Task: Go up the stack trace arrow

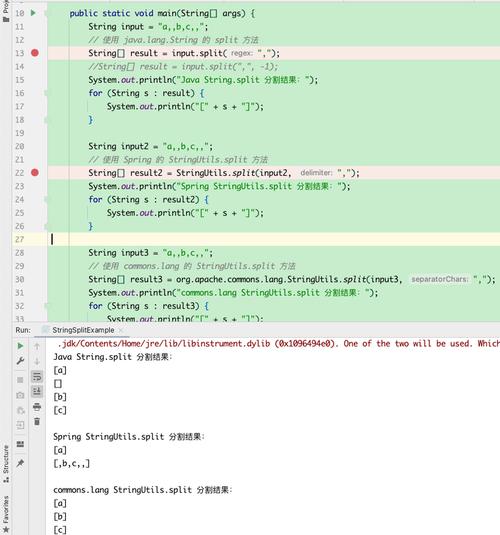Action: point(37,346)
